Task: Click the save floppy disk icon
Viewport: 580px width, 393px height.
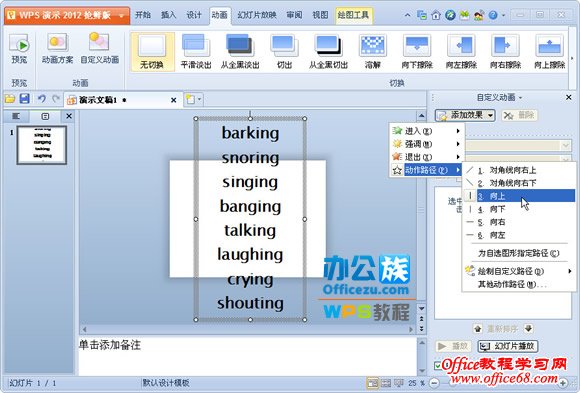Action: pos(24,99)
